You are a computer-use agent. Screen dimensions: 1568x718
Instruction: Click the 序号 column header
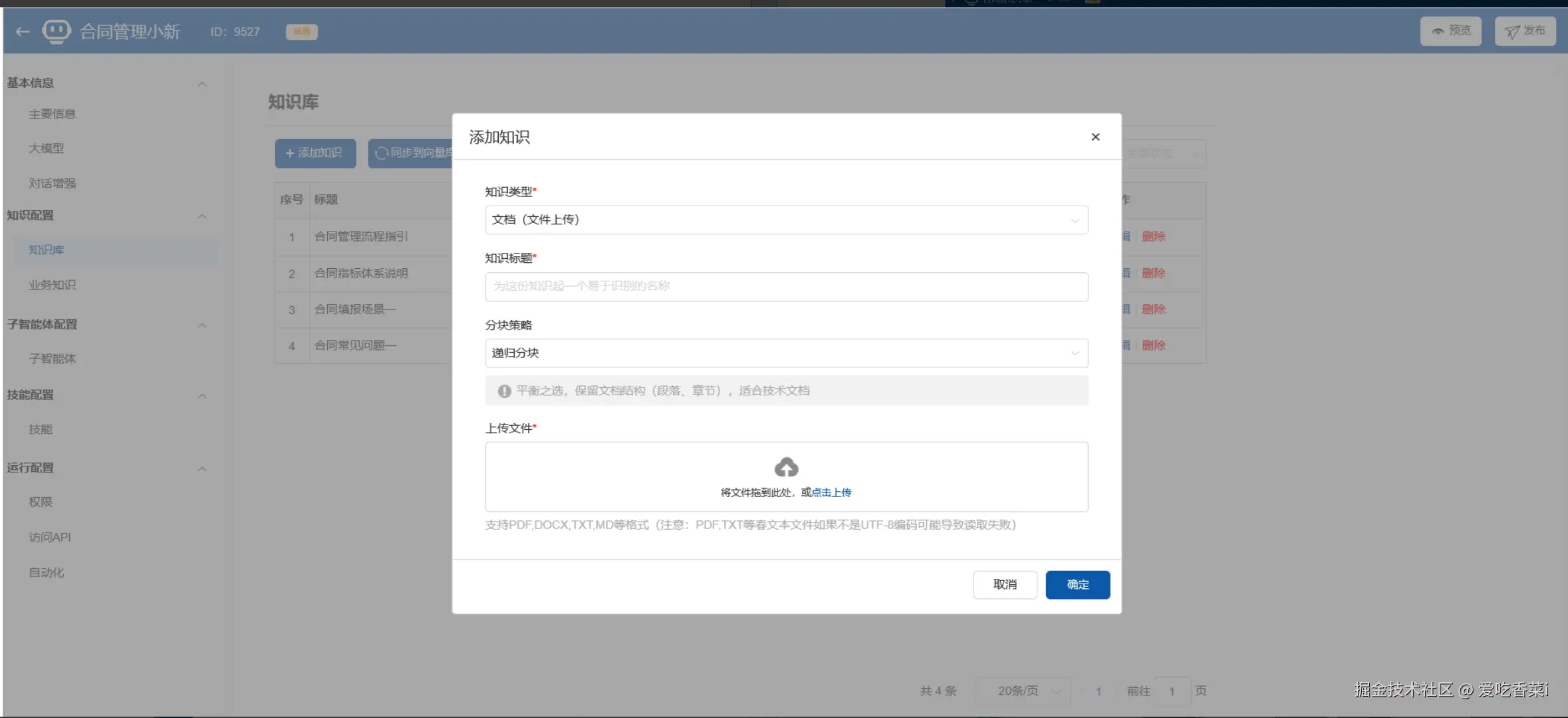coord(291,200)
